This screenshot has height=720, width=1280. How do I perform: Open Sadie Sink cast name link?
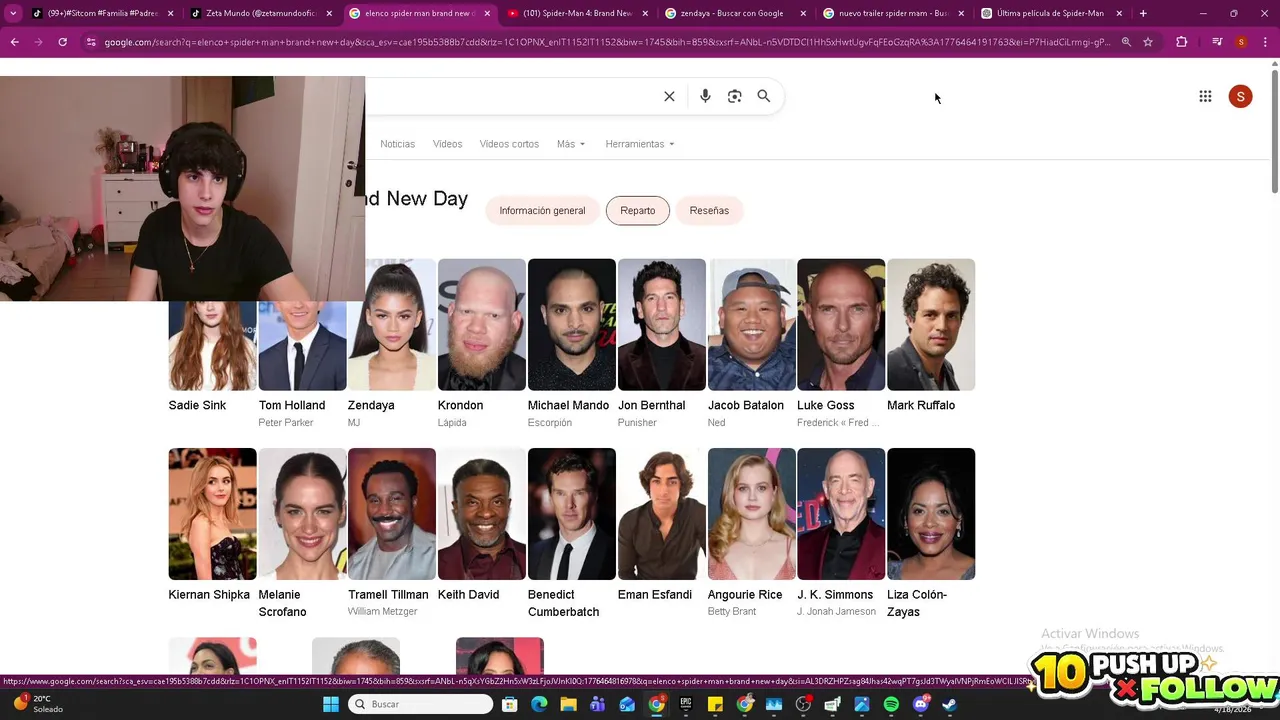[197, 405]
